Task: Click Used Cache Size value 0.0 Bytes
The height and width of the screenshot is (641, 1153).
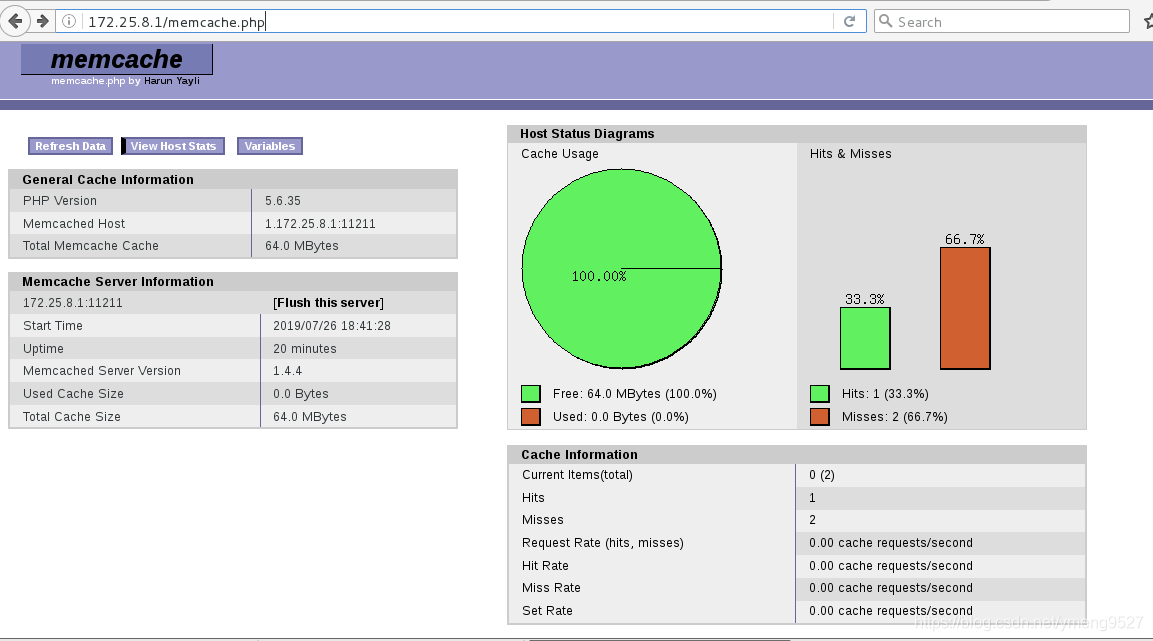Action: pyautogui.click(x=301, y=393)
